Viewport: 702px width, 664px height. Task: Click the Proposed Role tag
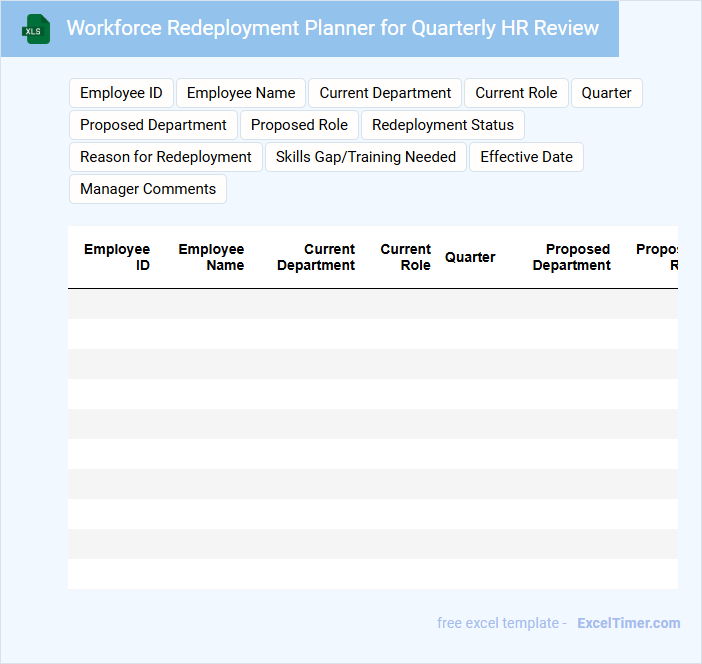click(299, 125)
